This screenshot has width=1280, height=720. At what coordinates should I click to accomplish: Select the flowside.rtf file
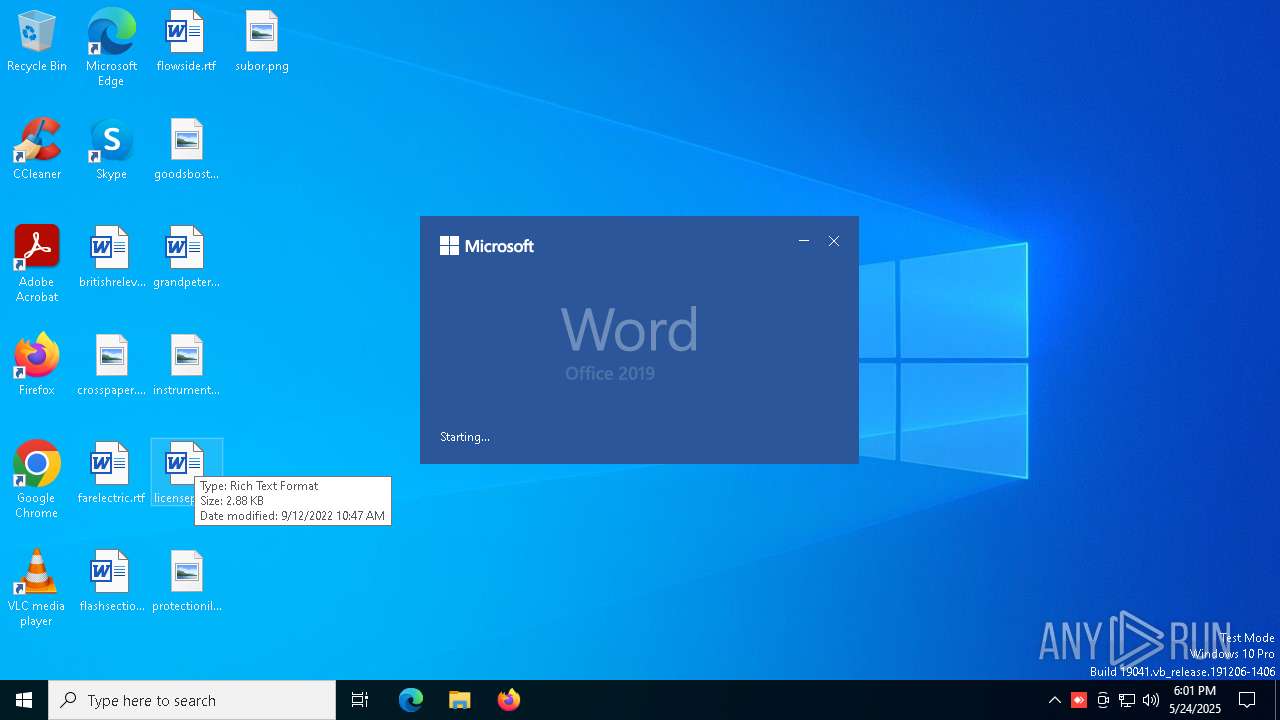(186, 41)
